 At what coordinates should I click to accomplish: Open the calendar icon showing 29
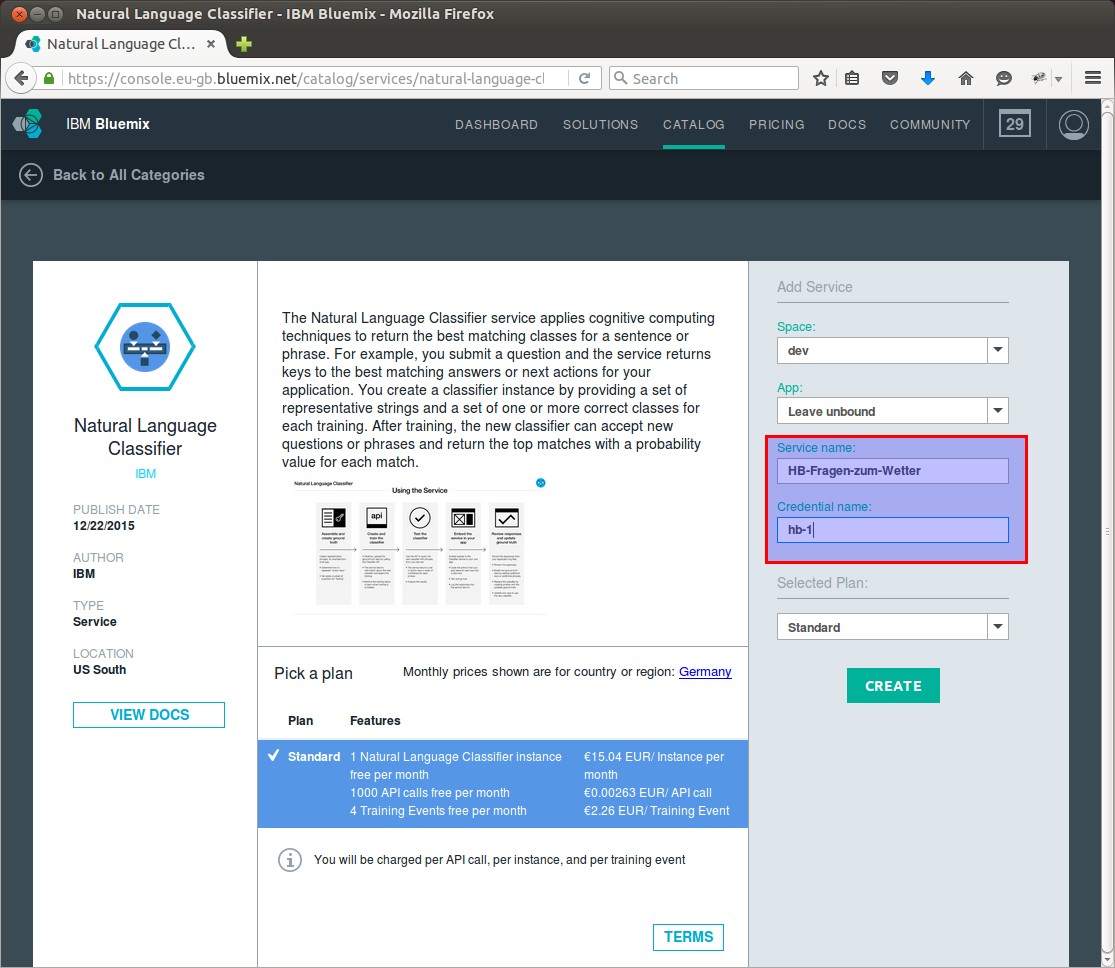tap(1014, 124)
